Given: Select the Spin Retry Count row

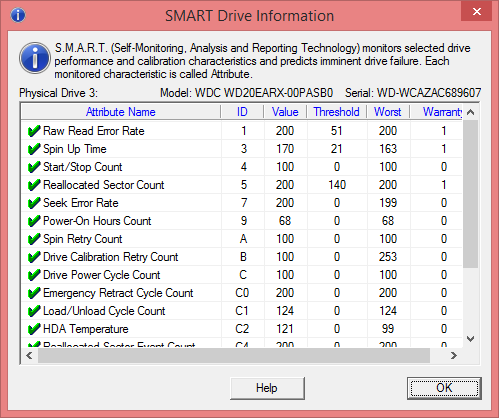Looking at the screenshot, I should [242, 239].
